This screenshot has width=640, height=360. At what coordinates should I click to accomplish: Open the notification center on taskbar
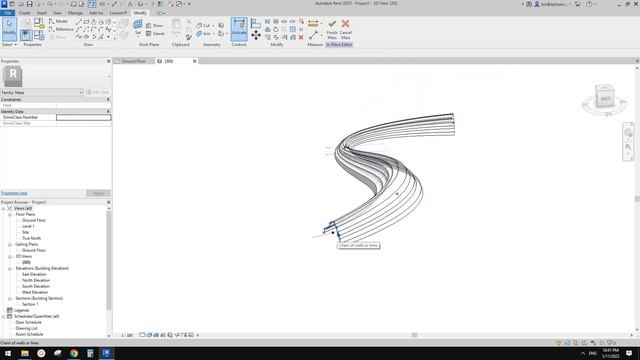(x=629, y=353)
